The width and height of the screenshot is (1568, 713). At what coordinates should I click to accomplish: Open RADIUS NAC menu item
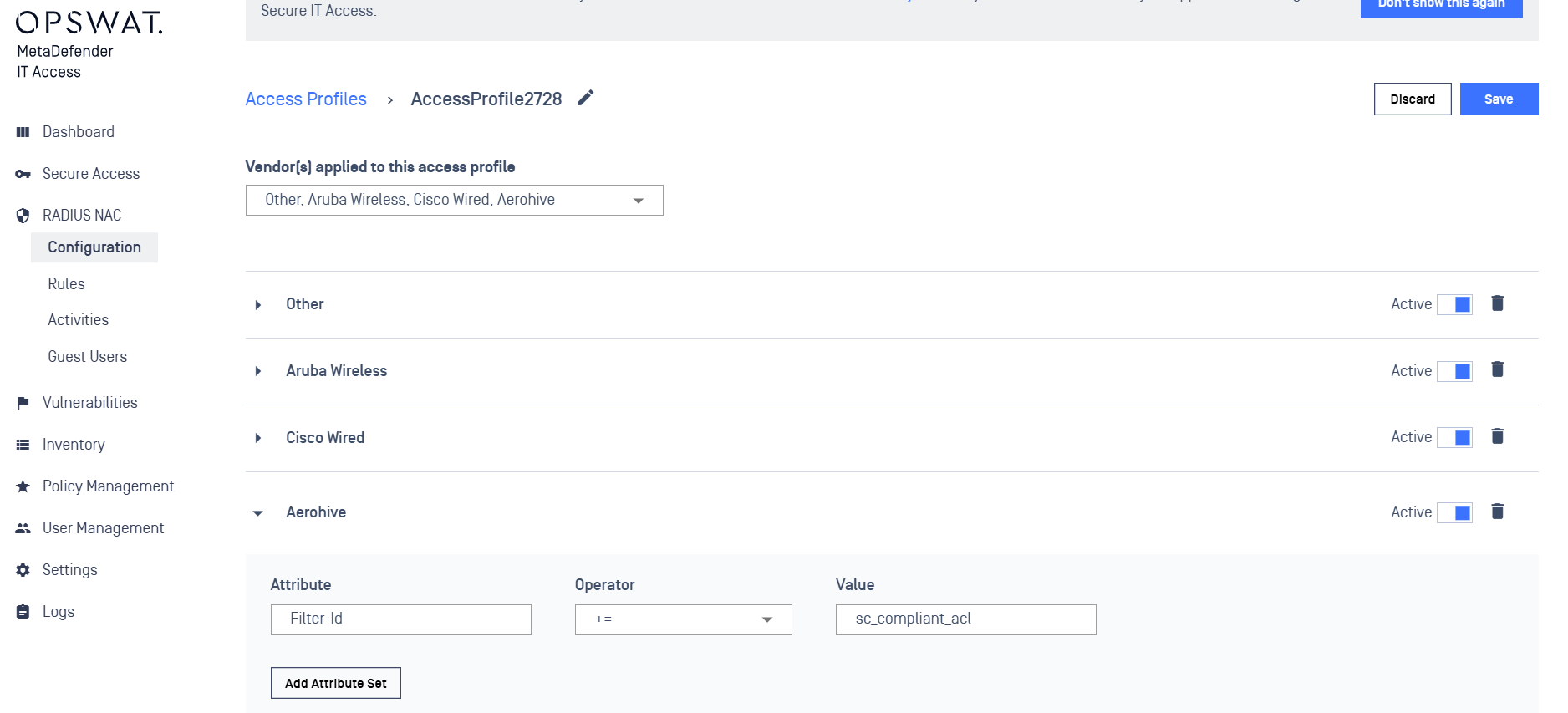pyautogui.click(x=82, y=216)
